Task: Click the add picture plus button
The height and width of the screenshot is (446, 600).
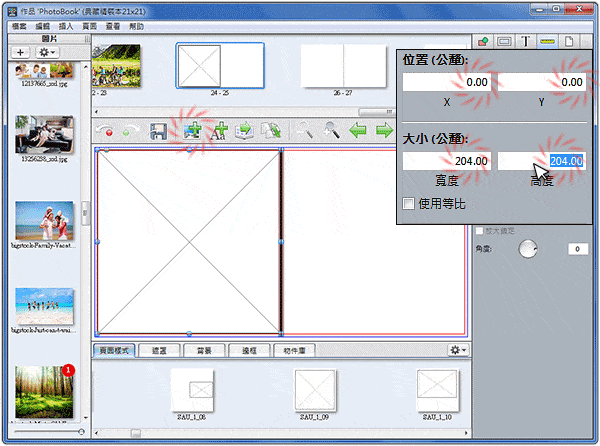Action: (x=20, y=51)
